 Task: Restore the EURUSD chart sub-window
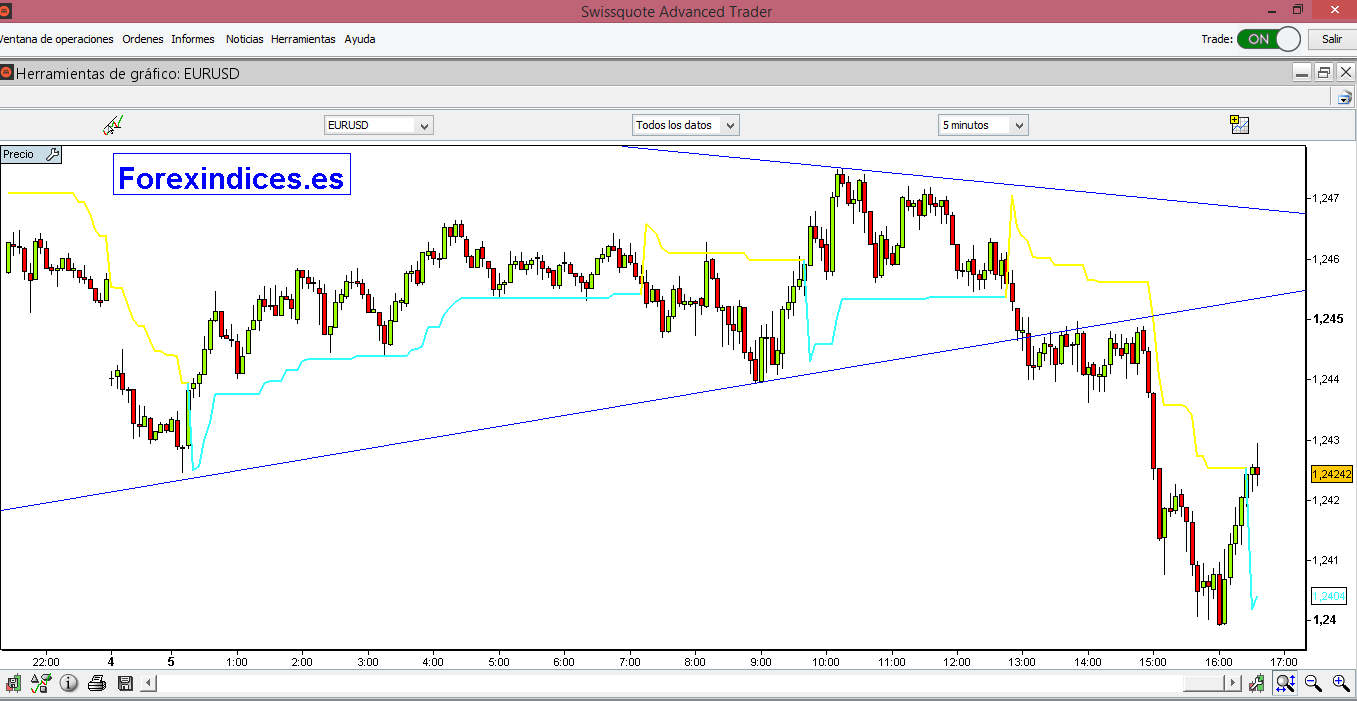click(x=1324, y=73)
